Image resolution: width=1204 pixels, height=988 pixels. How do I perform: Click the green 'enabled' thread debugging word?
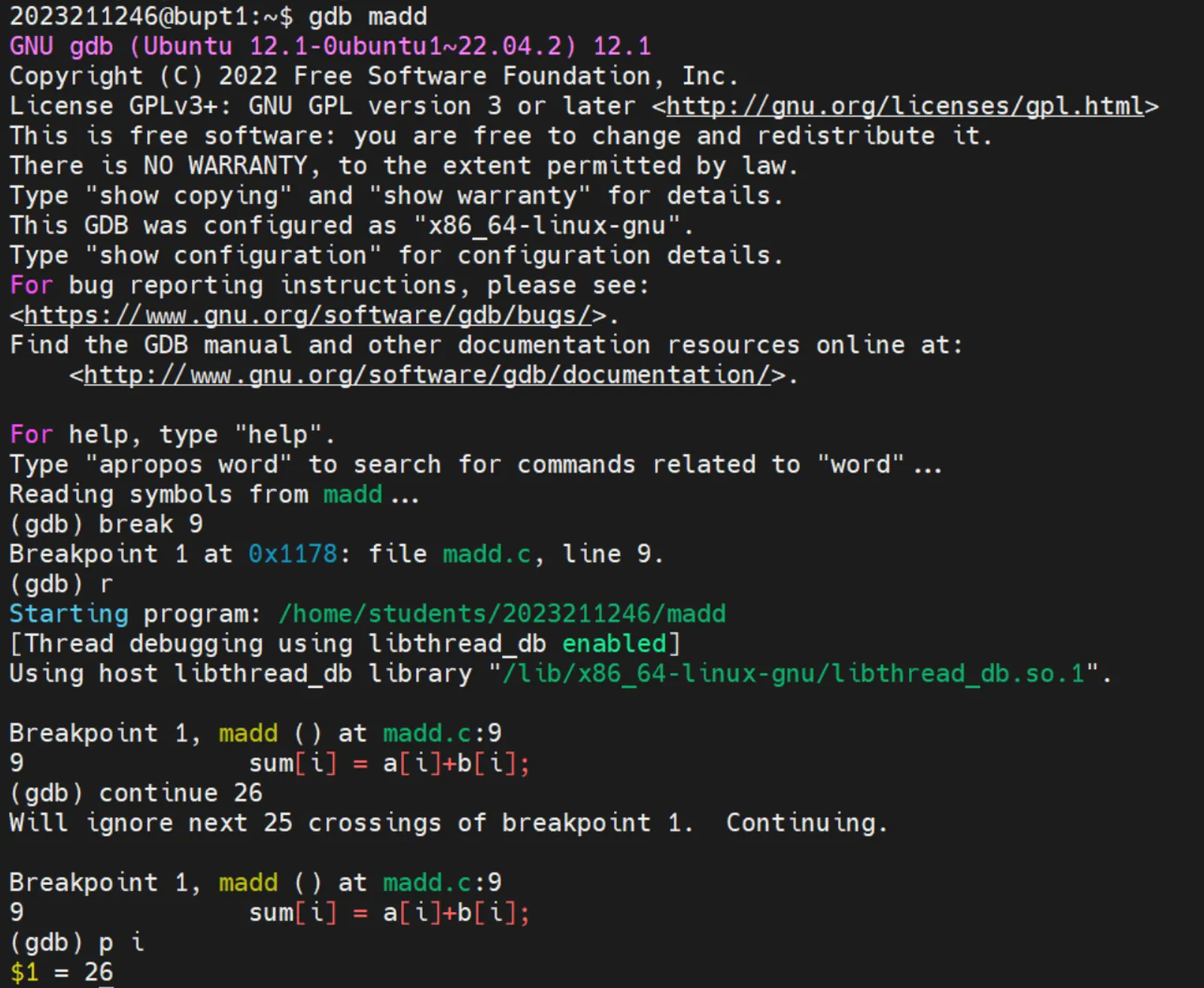pyautogui.click(x=614, y=644)
